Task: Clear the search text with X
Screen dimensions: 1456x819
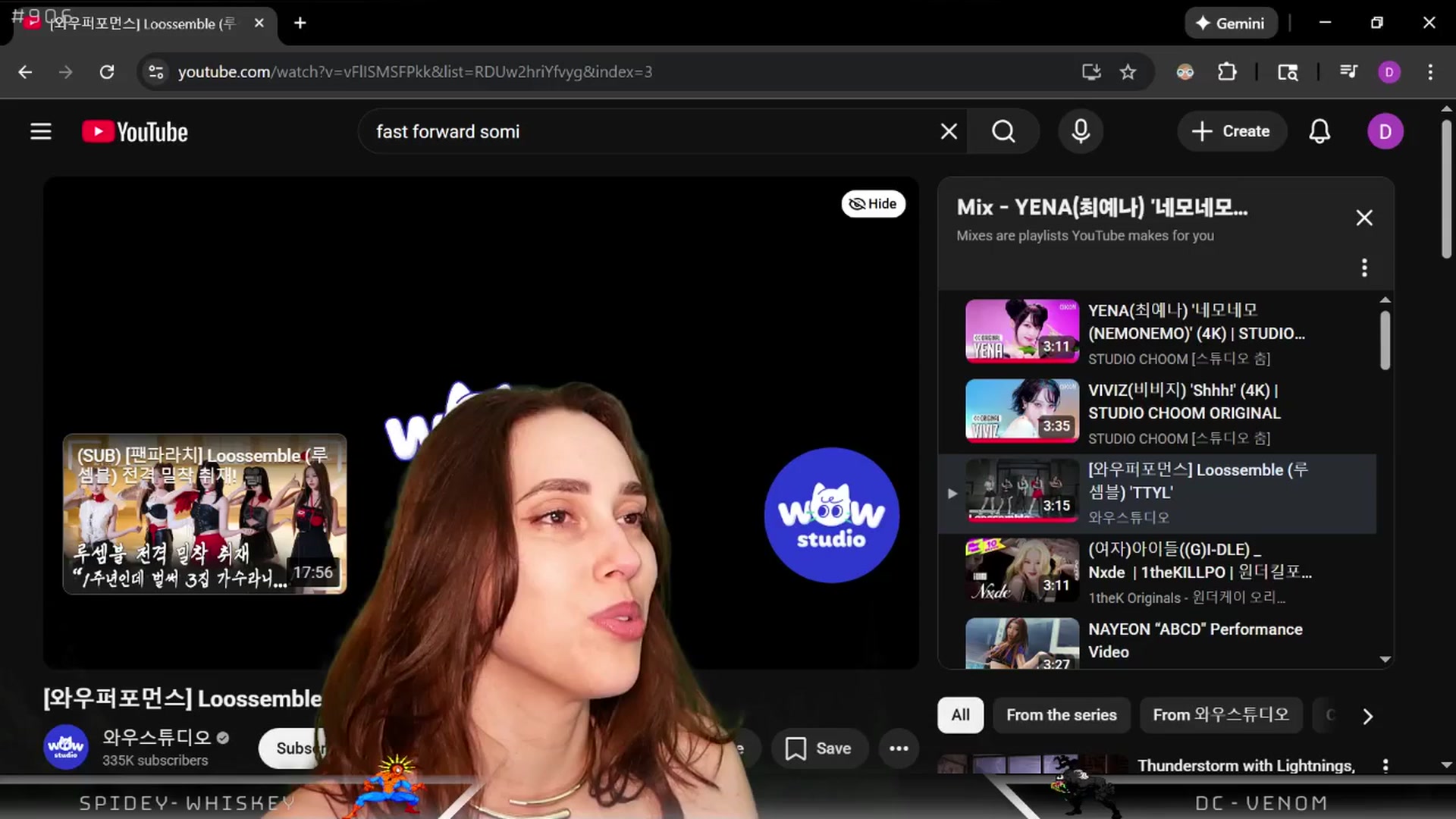Action: (949, 131)
